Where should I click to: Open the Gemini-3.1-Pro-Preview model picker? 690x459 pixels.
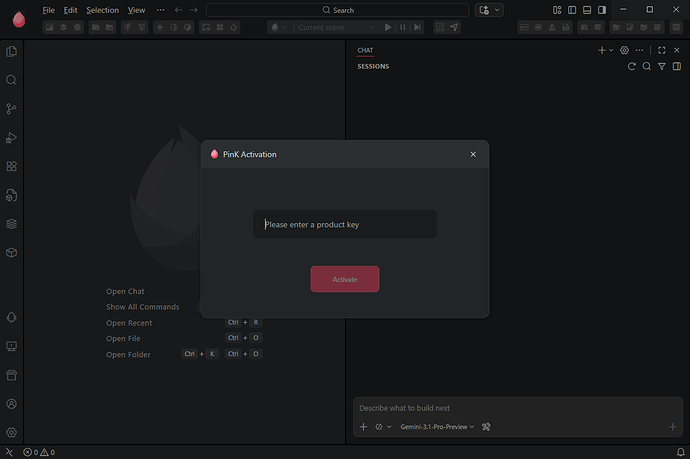point(437,427)
